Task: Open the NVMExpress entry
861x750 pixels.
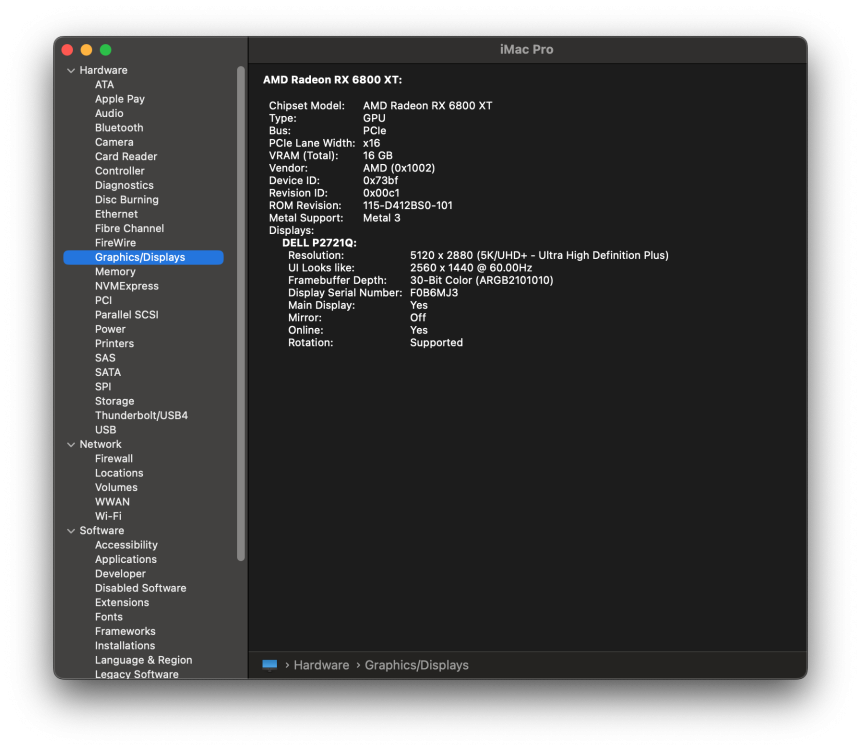Action: pos(127,286)
